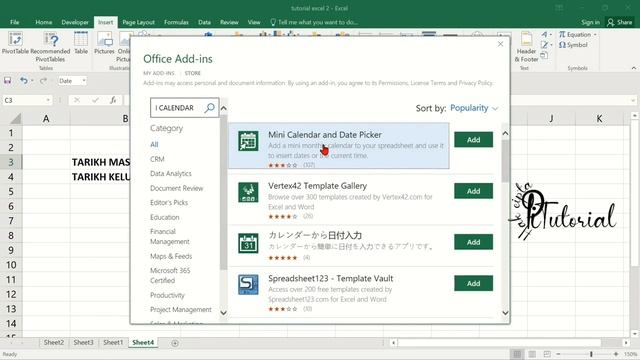The height and width of the screenshot is (360, 640).
Task: Close the Office Add-ins dialog
Action: (x=500, y=44)
